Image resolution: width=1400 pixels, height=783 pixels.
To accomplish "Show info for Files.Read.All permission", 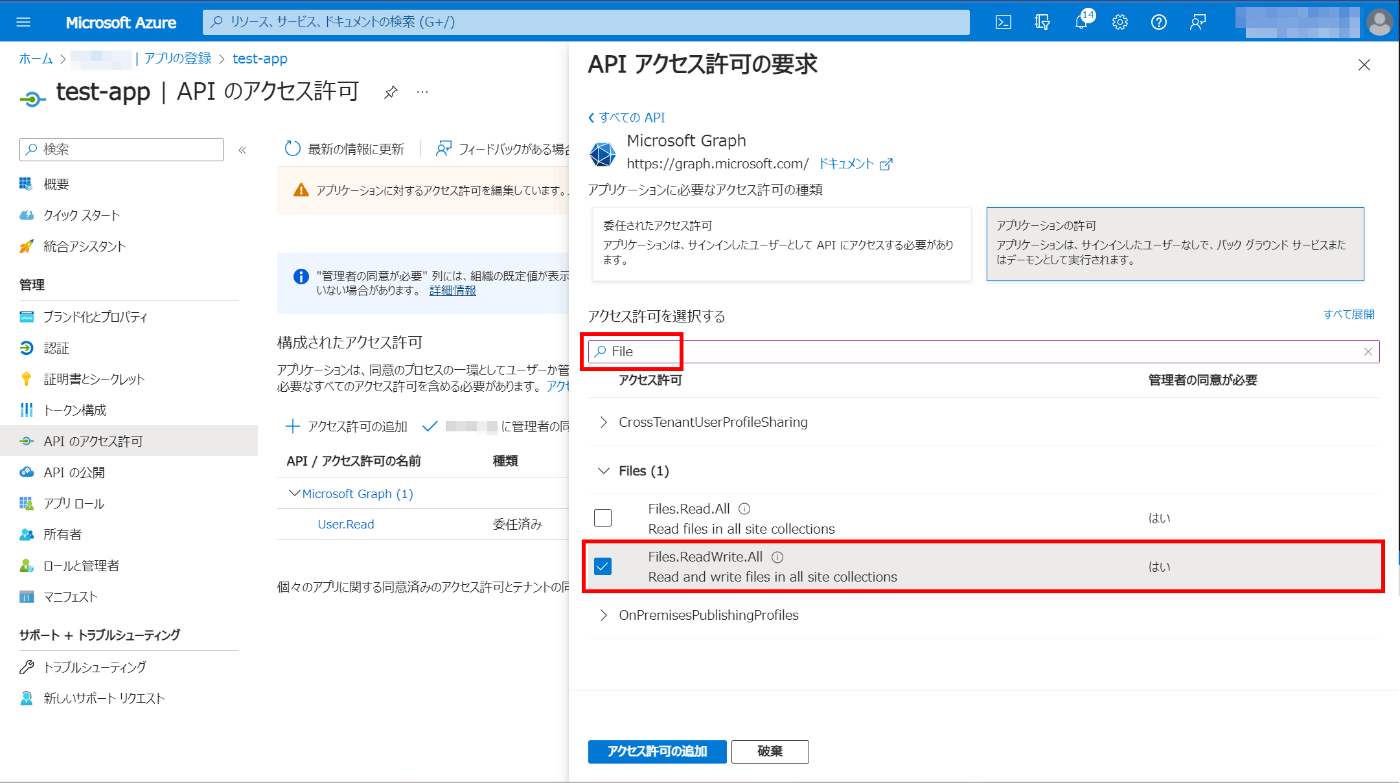I will (x=744, y=509).
